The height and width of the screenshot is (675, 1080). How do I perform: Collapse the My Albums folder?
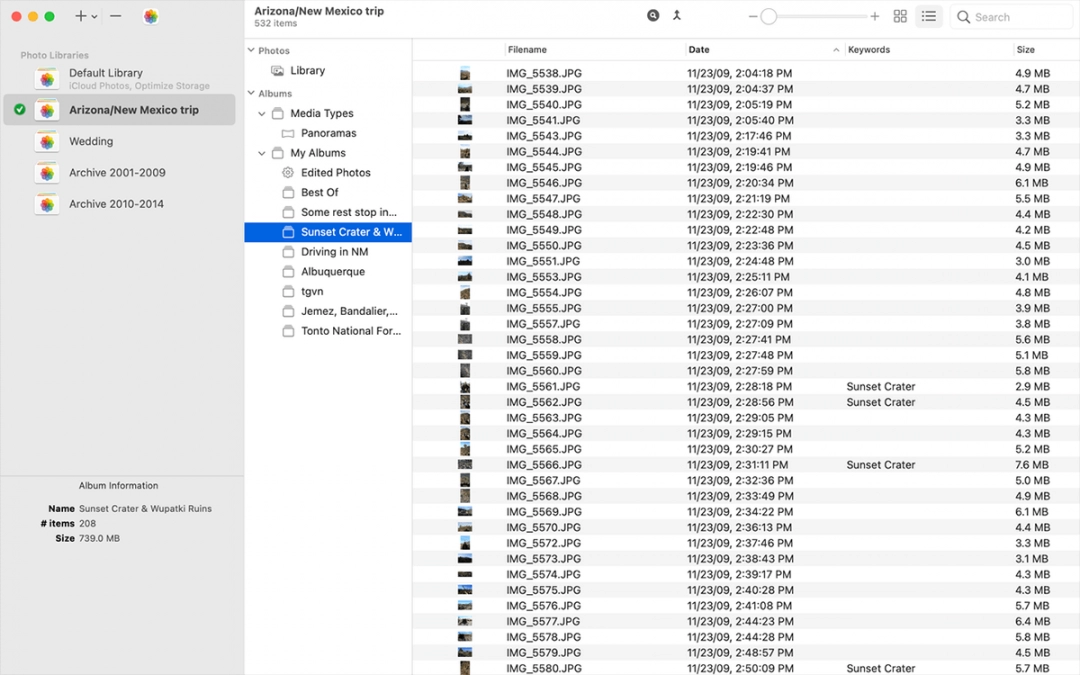point(262,153)
